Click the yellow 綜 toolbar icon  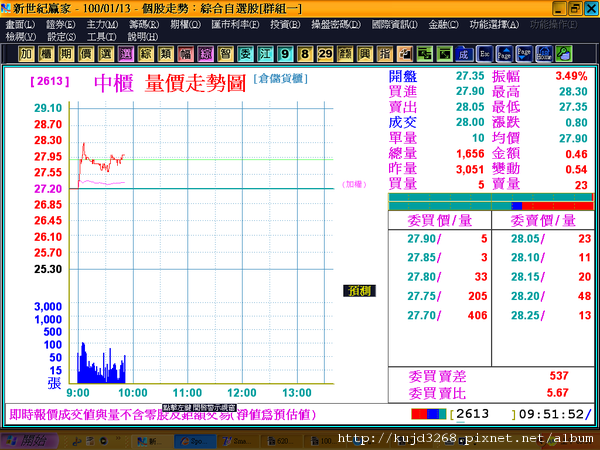145,54
